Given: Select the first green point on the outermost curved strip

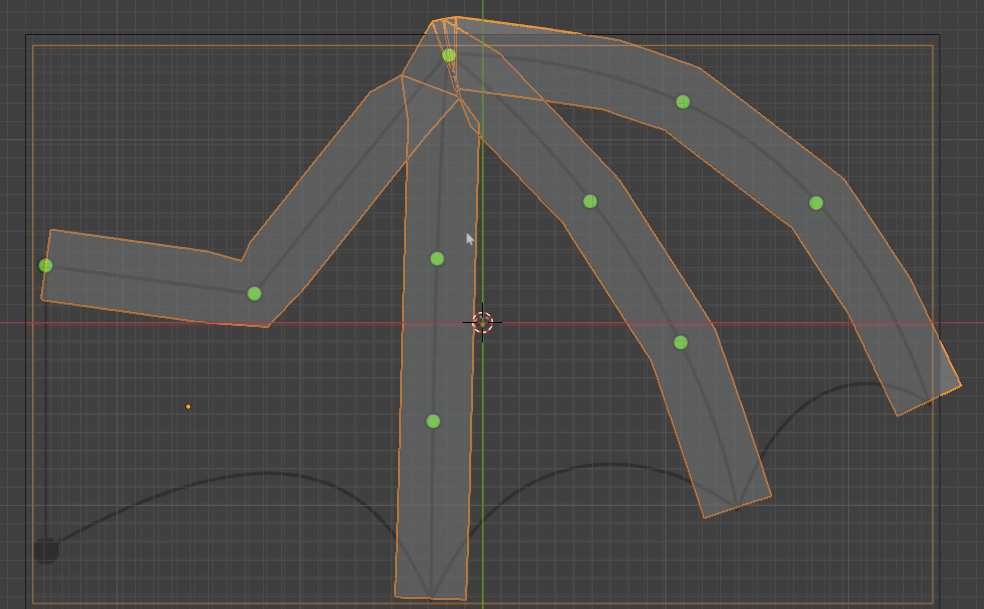Looking at the screenshot, I should (x=683, y=102).
